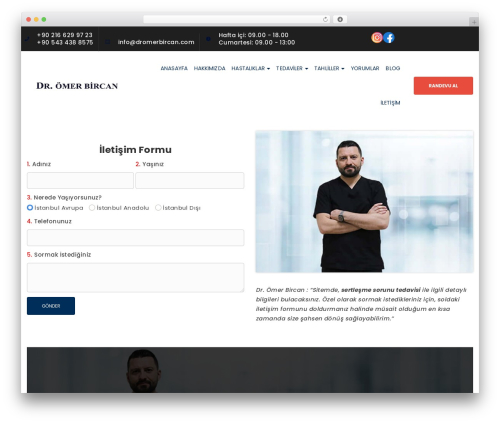Open BLOG menu item

(x=393, y=68)
